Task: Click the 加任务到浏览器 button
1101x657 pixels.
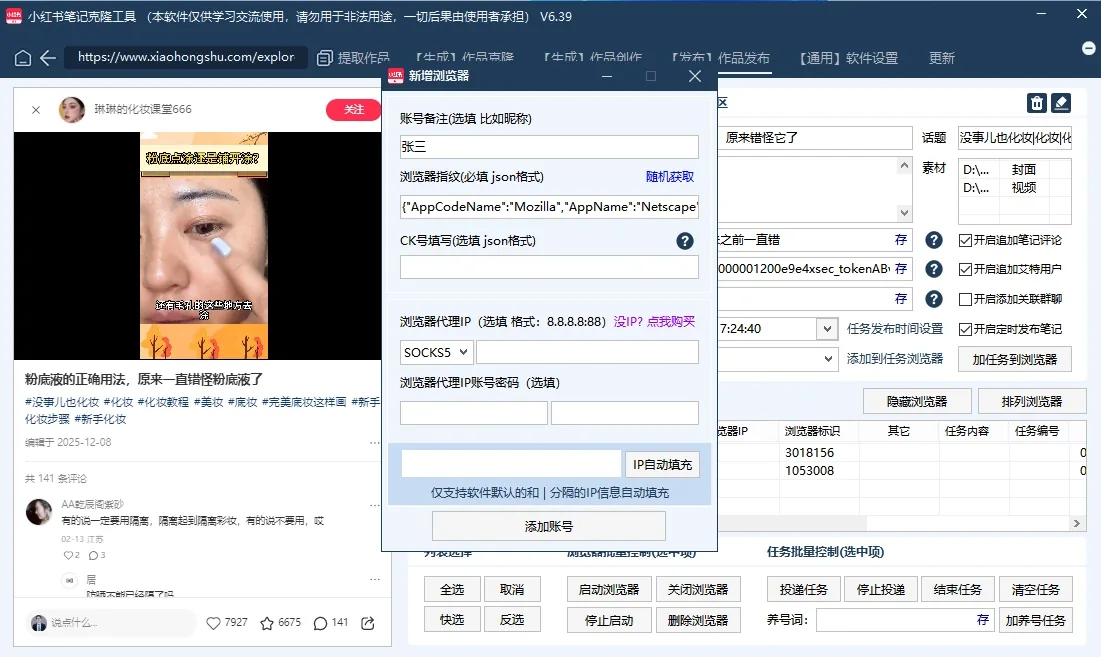Action: (x=1015, y=359)
